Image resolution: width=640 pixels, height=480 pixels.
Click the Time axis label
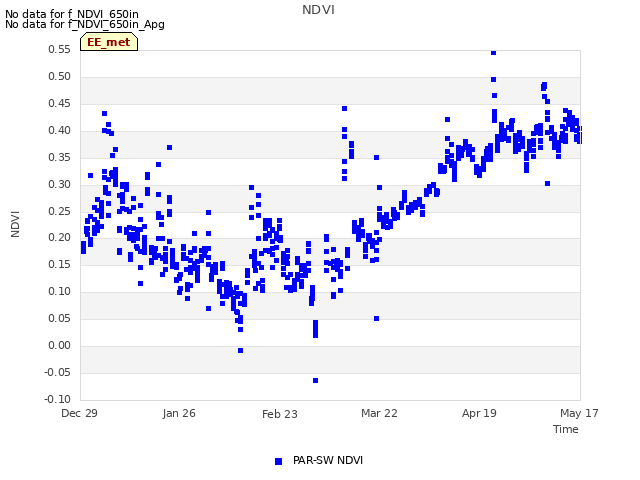(x=565, y=429)
